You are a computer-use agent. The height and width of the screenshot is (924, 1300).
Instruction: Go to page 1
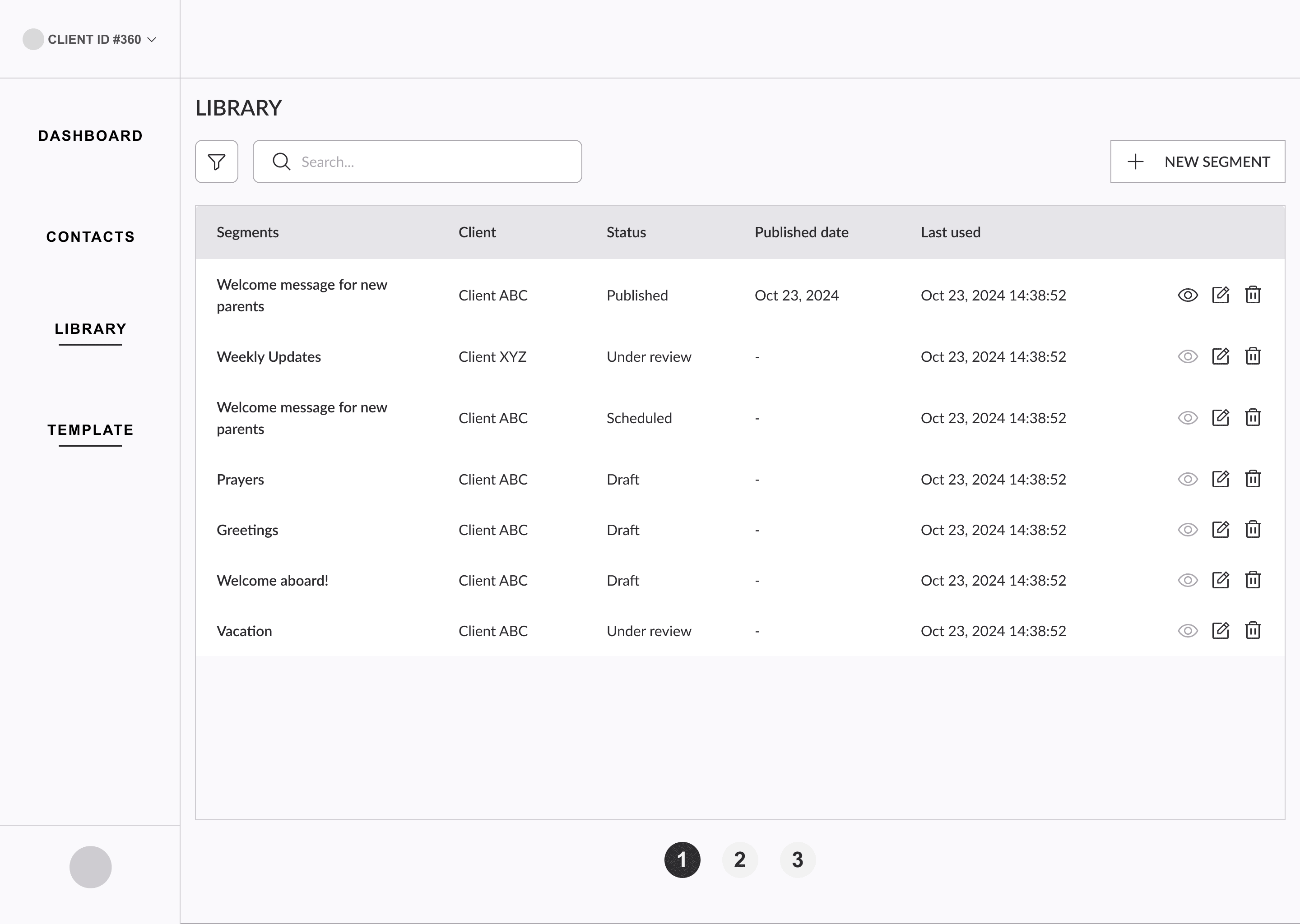(682, 859)
